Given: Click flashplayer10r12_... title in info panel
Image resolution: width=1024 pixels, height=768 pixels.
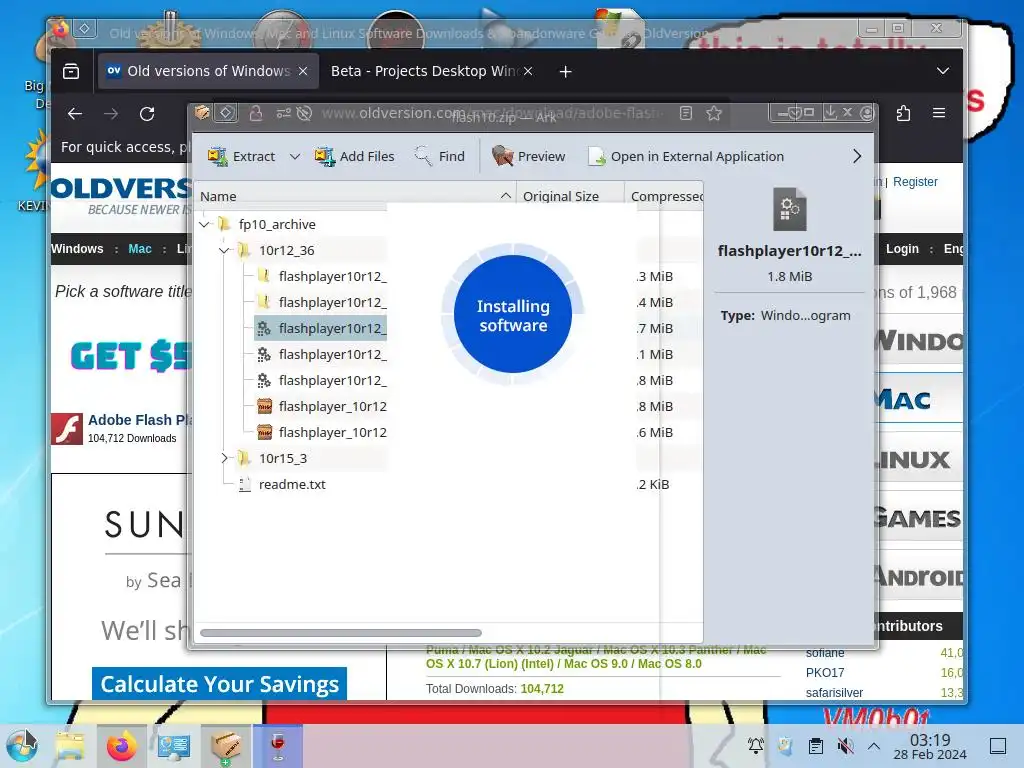Looking at the screenshot, I should [x=790, y=251].
